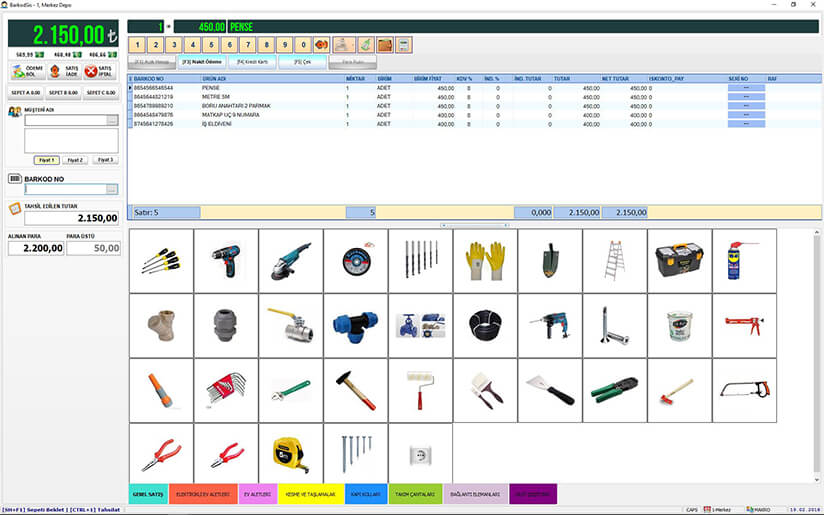Click the Satış İptal cancel icon button
This screenshot has width=824, height=515.
98,71
